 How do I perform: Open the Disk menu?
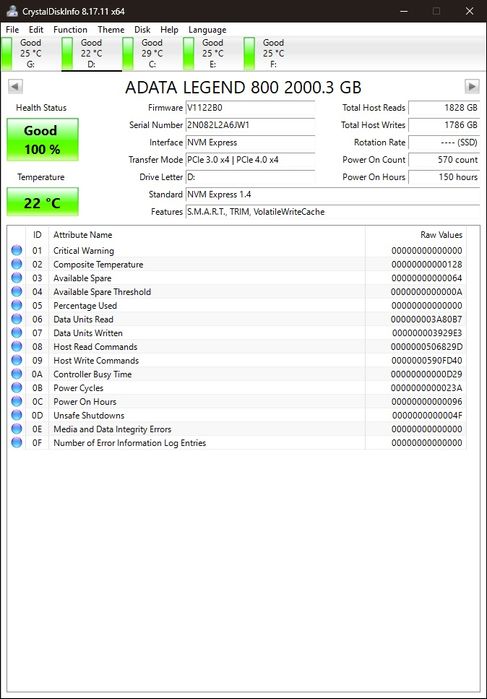(142, 29)
